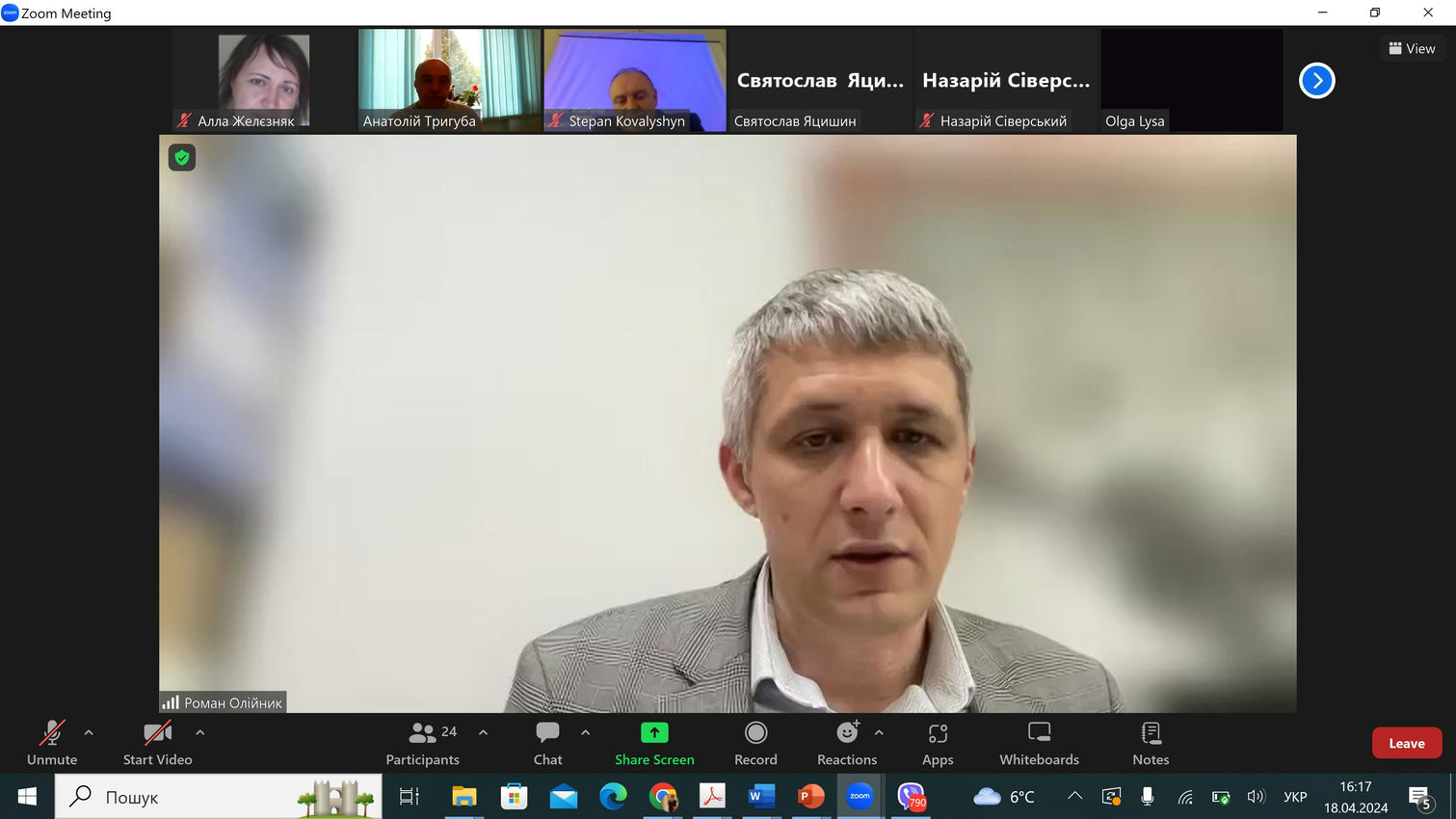Show next participants with blue arrow
The width and height of the screenshot is (1456, 819).
pyautogui.click(x=1316, y=81)
